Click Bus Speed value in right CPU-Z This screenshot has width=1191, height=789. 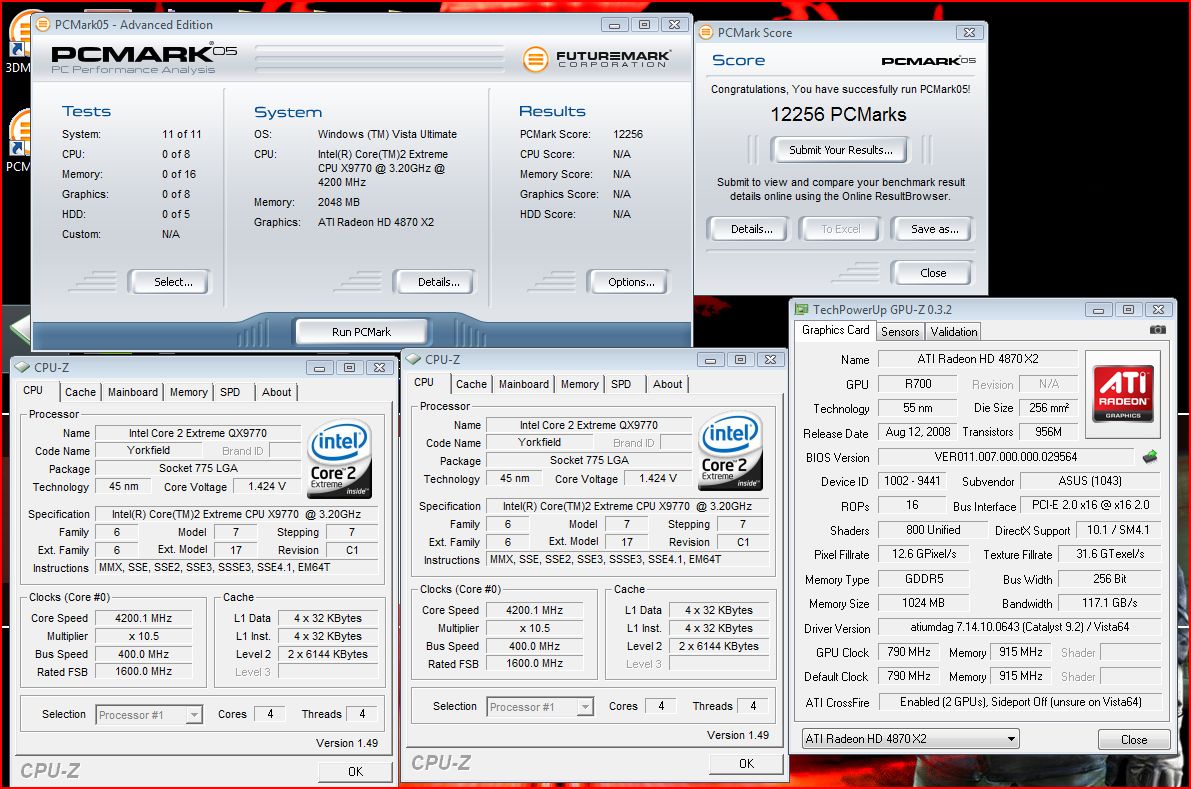coord(535,646)
